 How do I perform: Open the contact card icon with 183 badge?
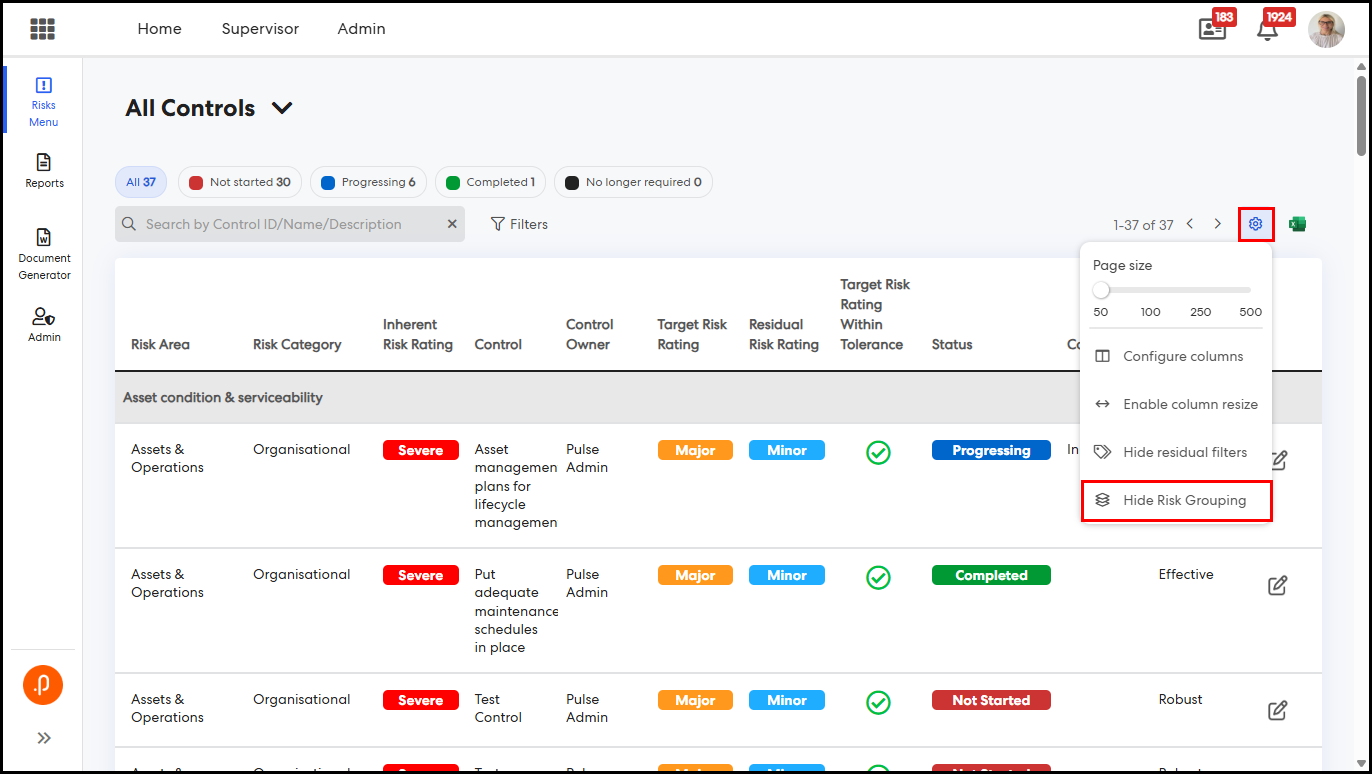coord(1212,29)
